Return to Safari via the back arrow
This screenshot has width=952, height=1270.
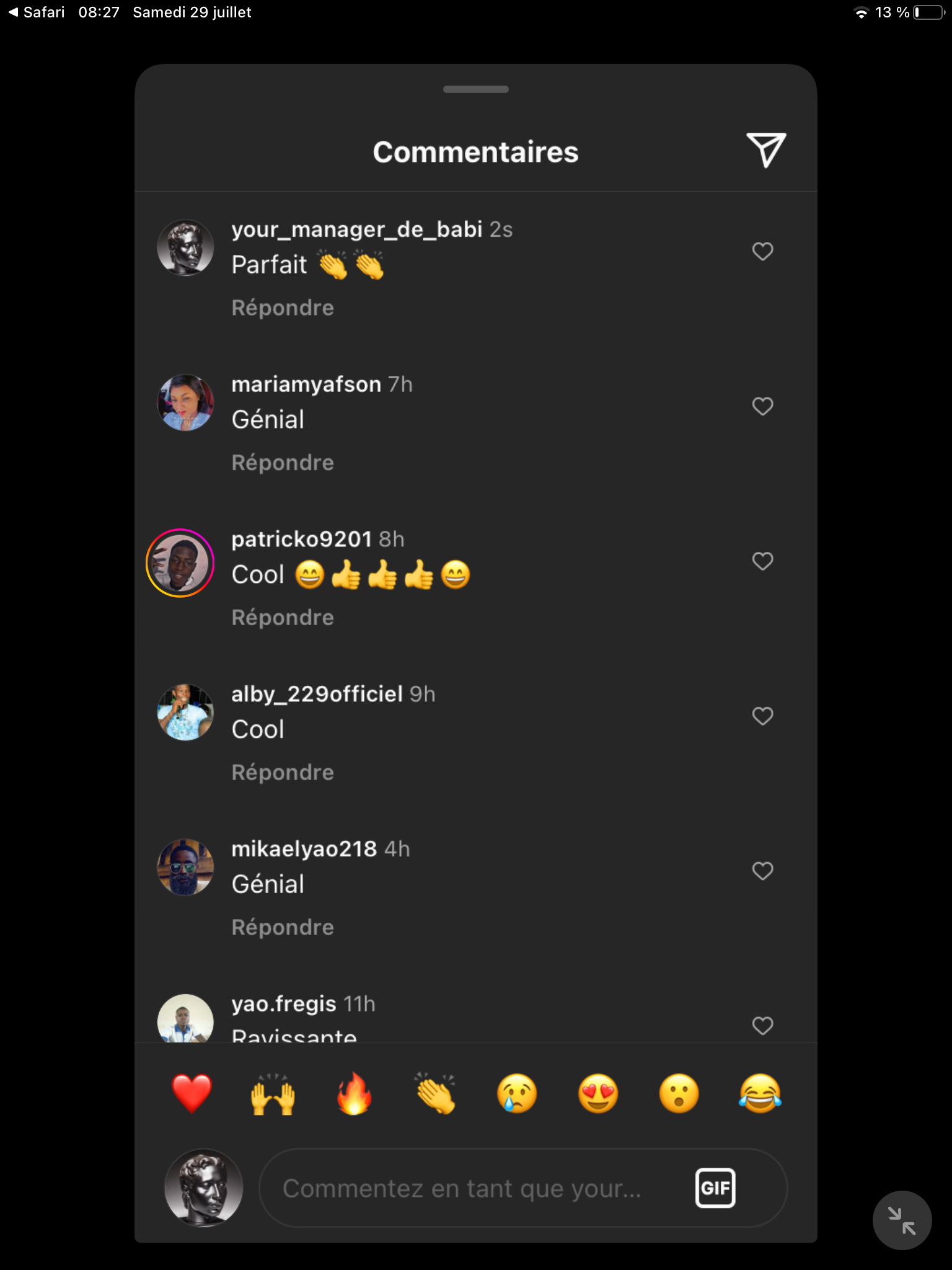36,12
